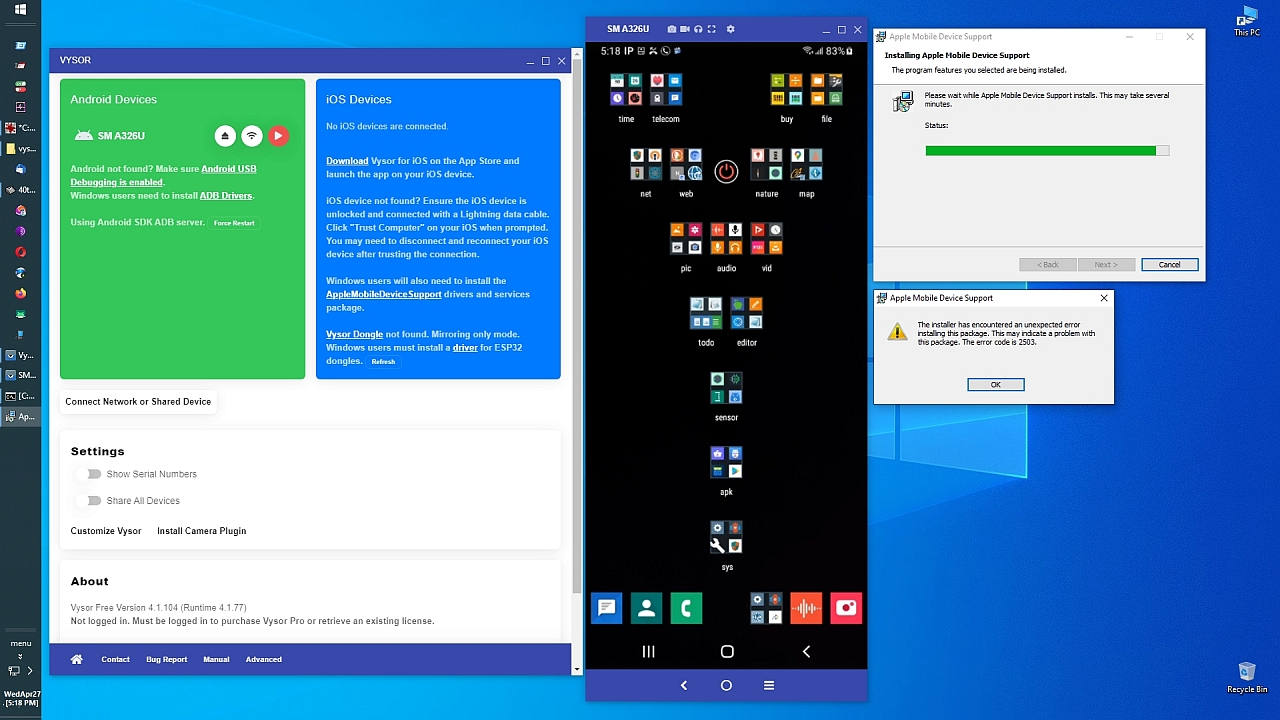Click Install Camera Plugin
The width and height of the screenshot is (1280, 720).
pyautogui.click(x=201, y=531)
